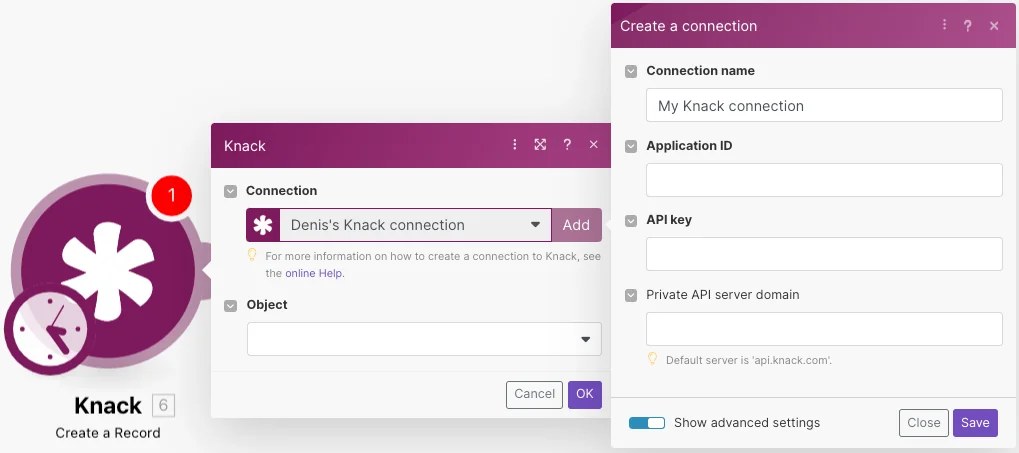Open the Create a connection three-dot menu
The height and width of the screenshot is (453, 1019).
(x=944, y=25)
